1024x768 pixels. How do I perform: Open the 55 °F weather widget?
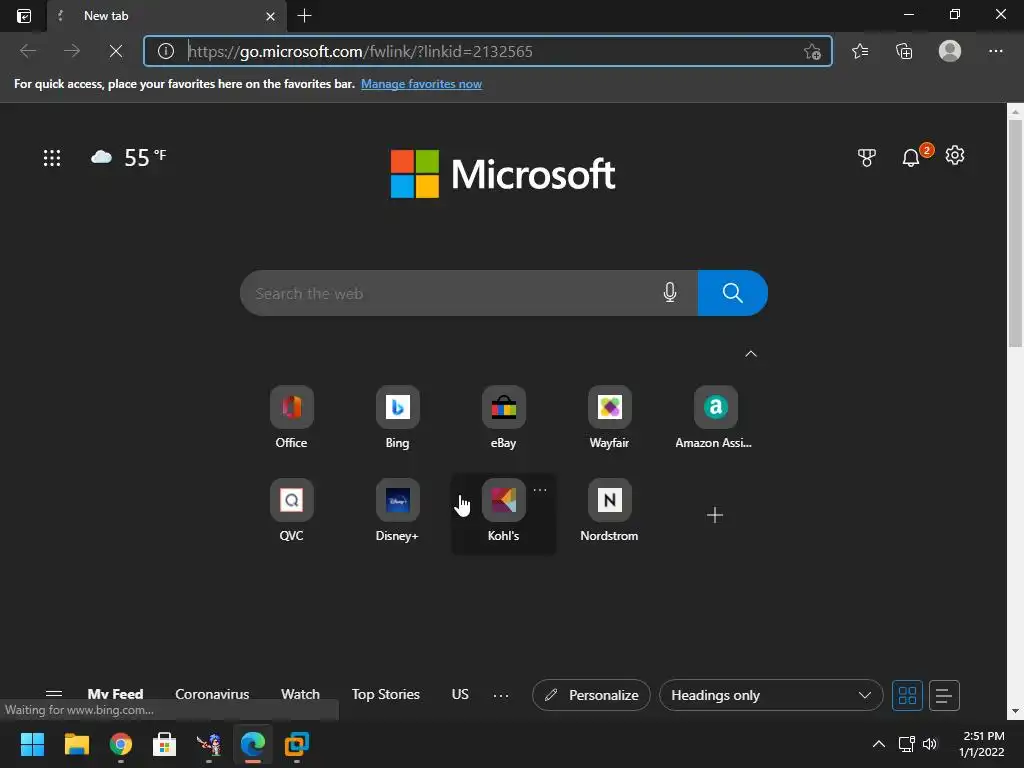pyautogui.click(x=129, y=157)
